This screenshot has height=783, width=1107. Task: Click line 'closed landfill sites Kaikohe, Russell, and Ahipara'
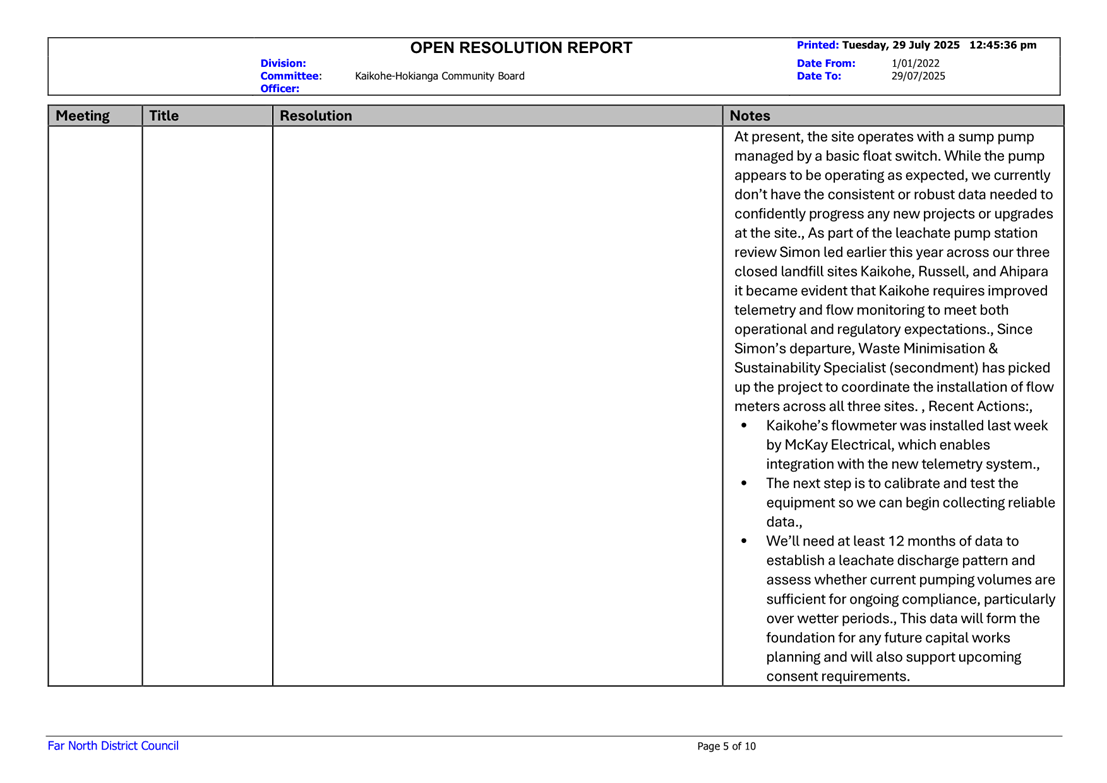click(891, 271)
